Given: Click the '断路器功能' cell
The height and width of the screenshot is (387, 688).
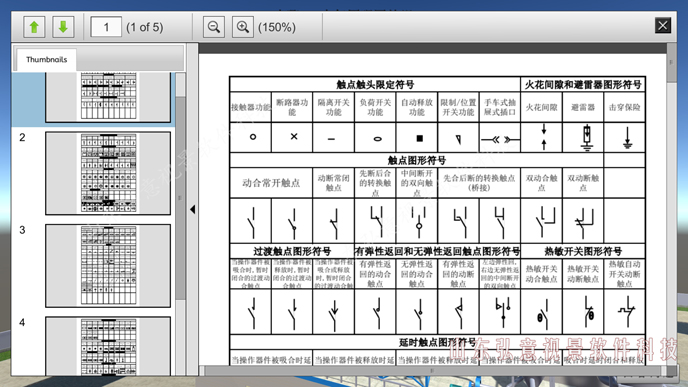Looking at the screenshot, I should click(x=292, y=107).
